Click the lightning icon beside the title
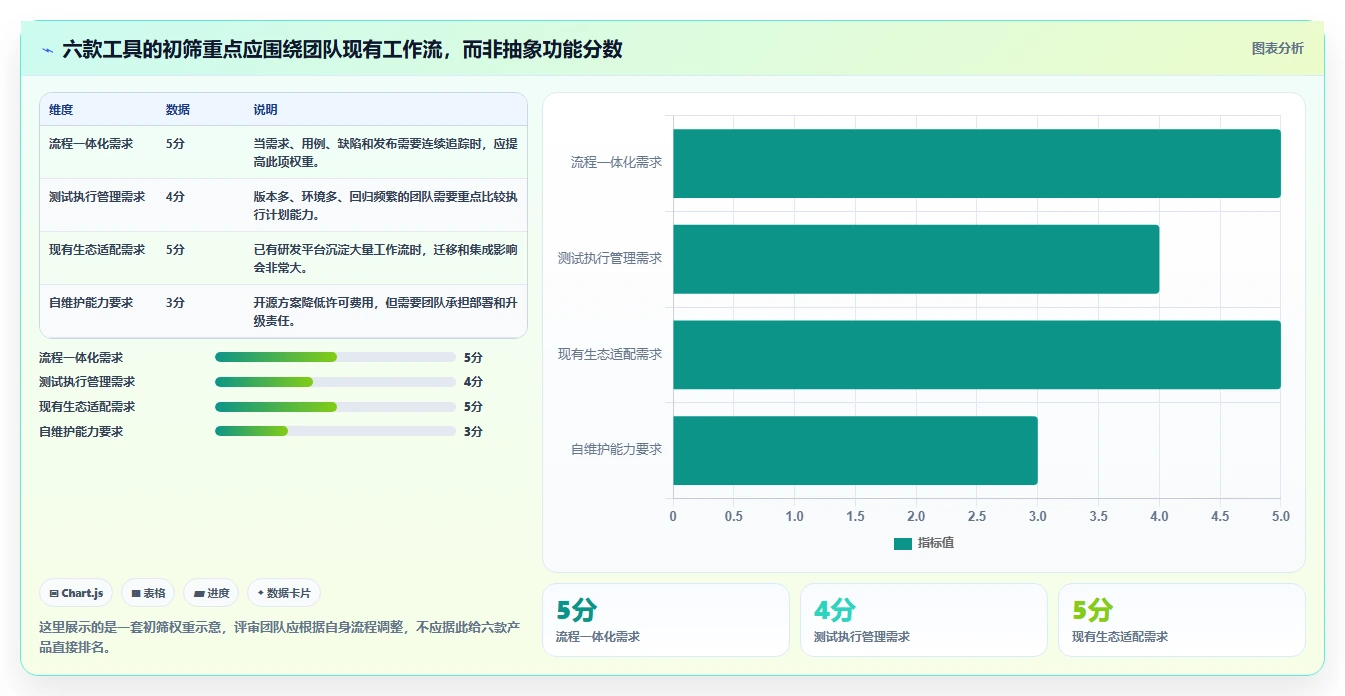The image size is (1345, 696). coord(48,49)
